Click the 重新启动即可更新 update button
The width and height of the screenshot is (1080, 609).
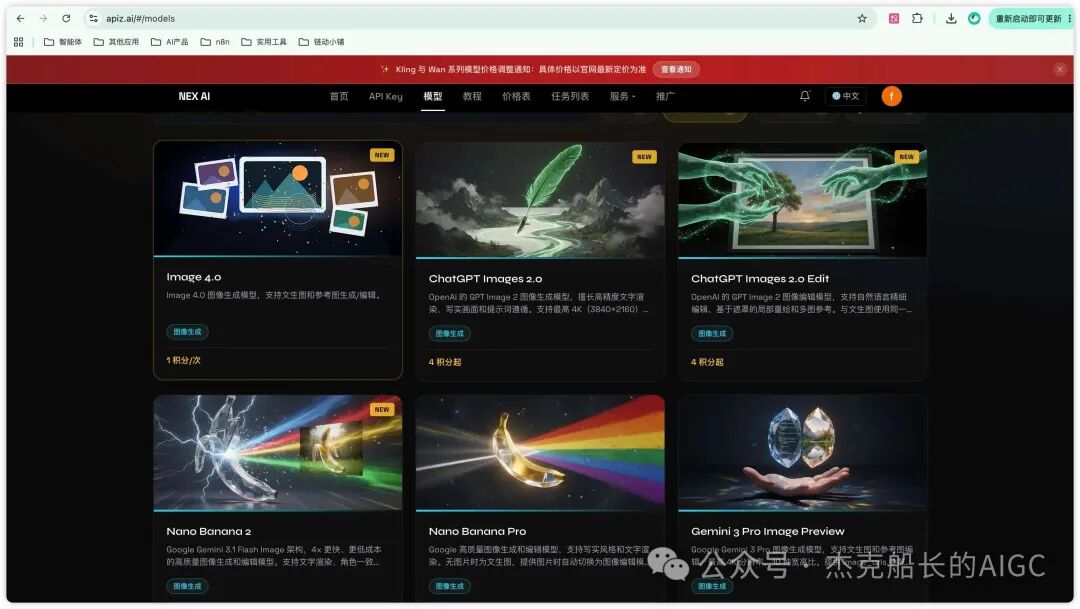click(x=1028, y=19)
